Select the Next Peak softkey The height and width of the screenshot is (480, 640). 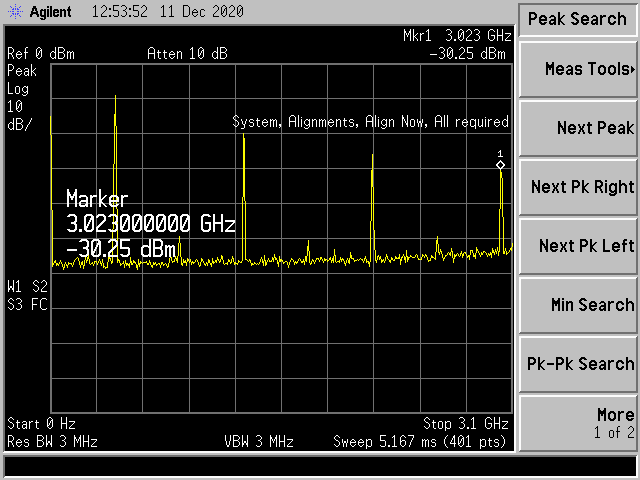578,128
